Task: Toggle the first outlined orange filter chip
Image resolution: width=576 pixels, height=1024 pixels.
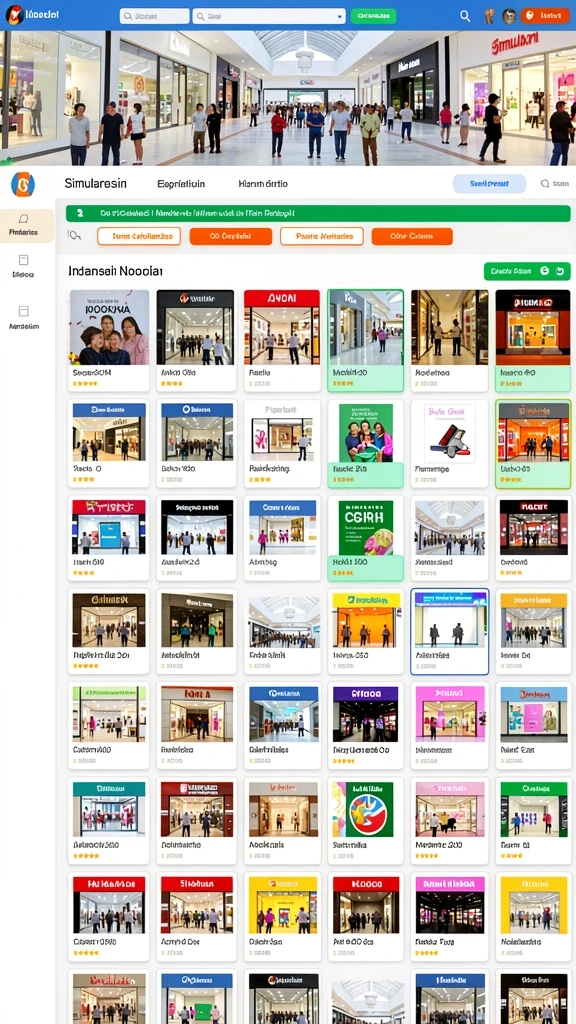Action: (139, 236)
